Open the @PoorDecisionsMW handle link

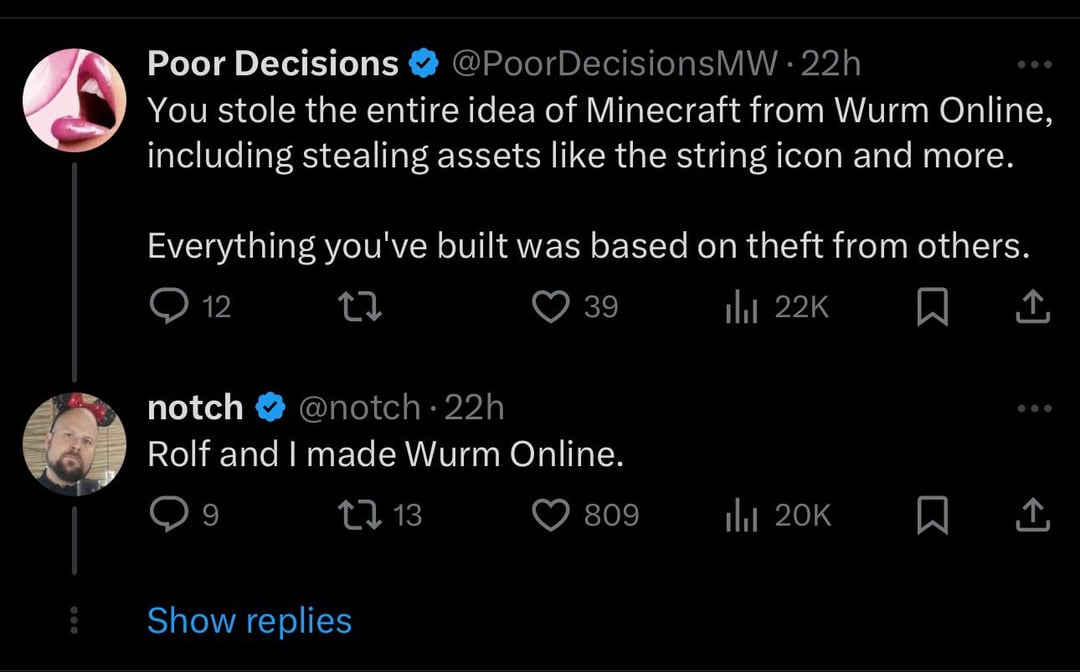[614, 64]
